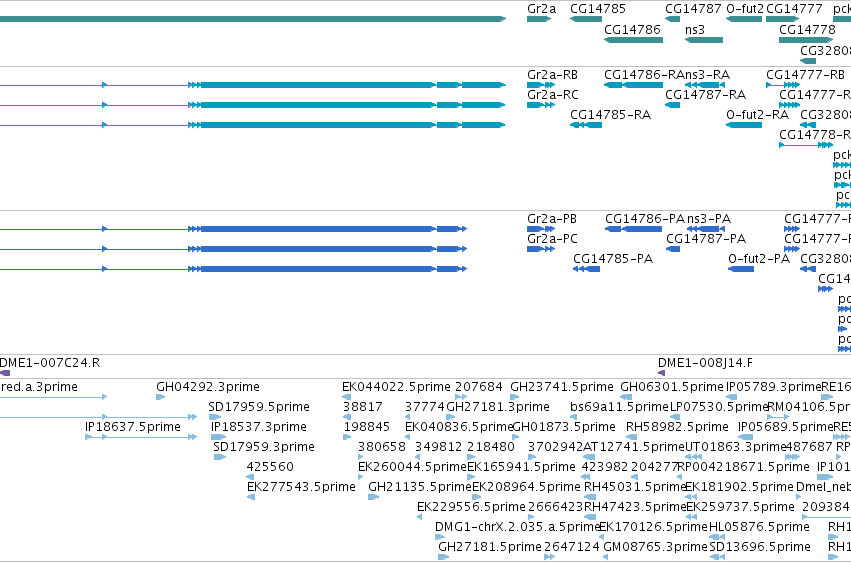
Task: Click the CG14787 gene label
Action: pyautogui.click(x=693, y=9)
